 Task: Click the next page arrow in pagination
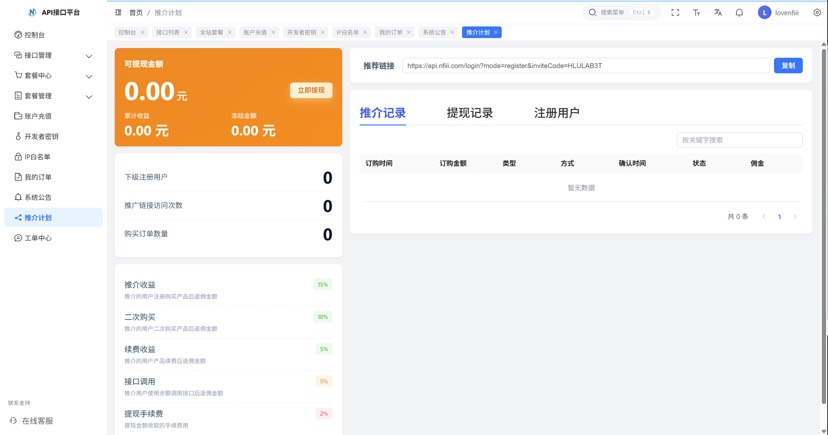coord(795,217)
